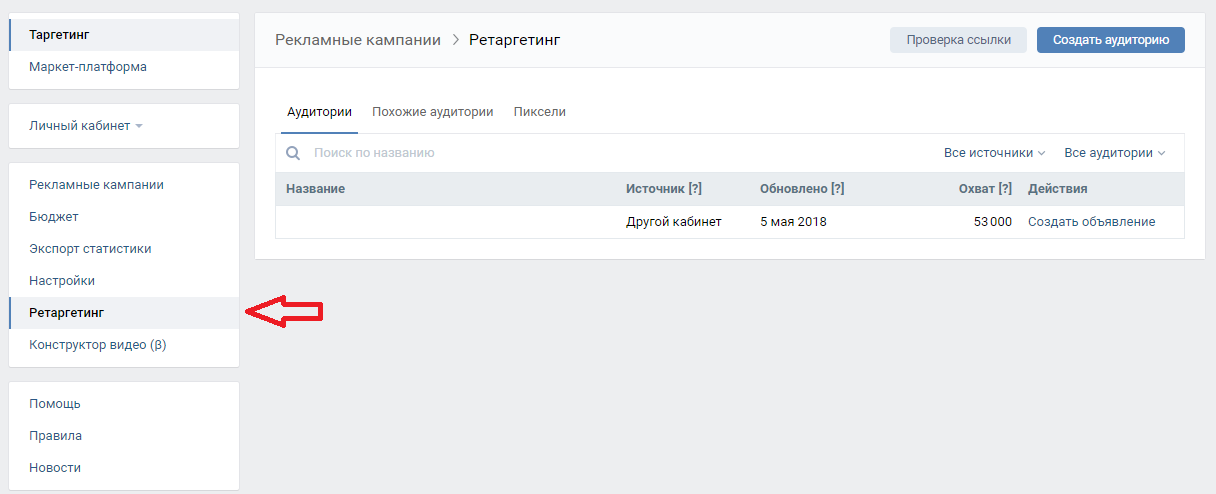This screenshot has height=494, width=1216.
Task: Click the Другой кабинет cell
Action: click(x=674, y=222)
